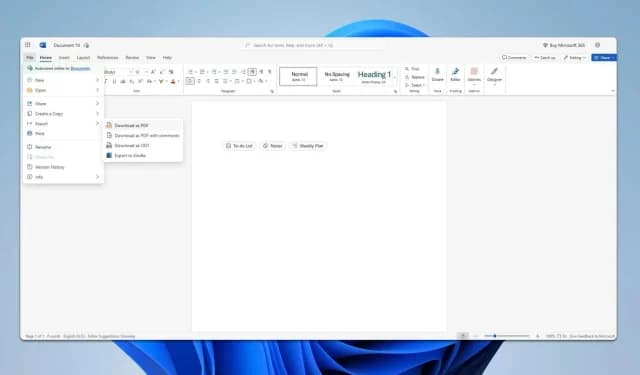
Task: Click the Increase Indent icon
Action: [235, 72]
